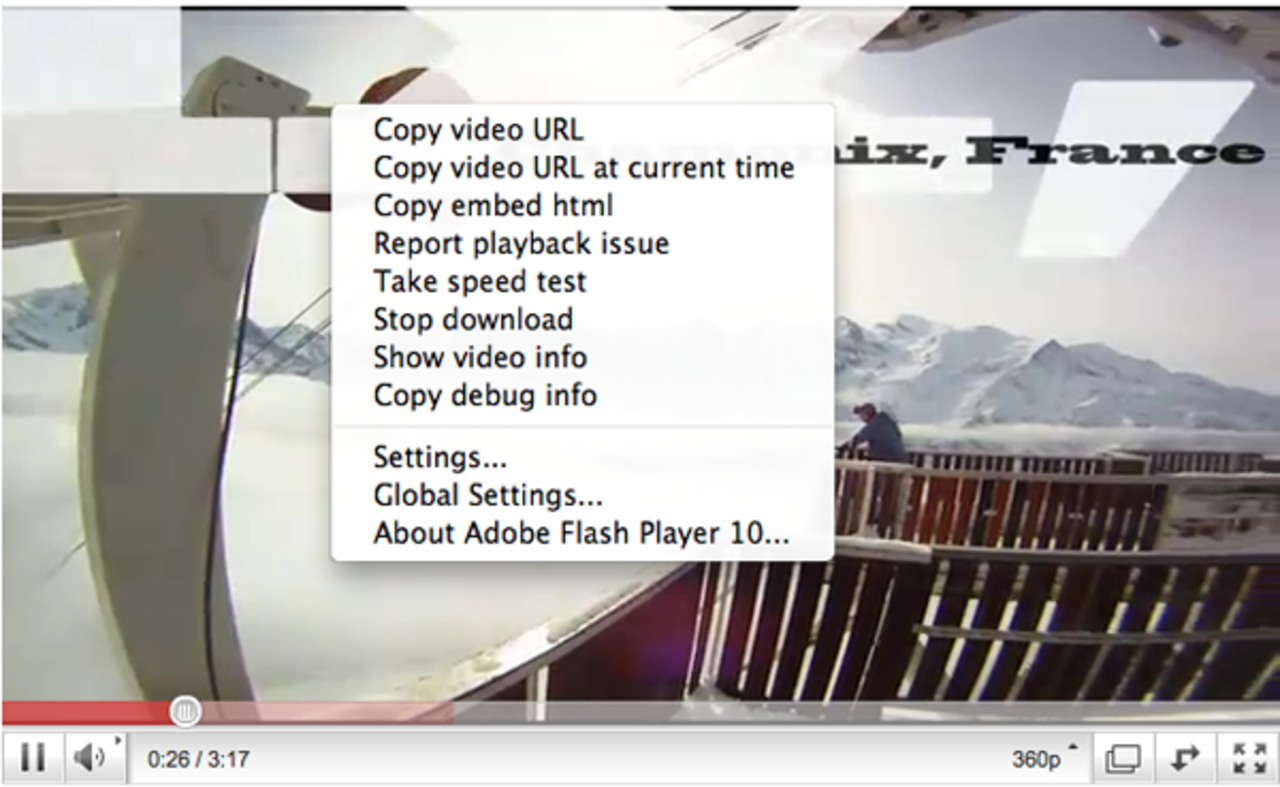Click About Adobe Flash Player 10...
Viewport: 1280px width, 787px height.
tap(581, 534)
